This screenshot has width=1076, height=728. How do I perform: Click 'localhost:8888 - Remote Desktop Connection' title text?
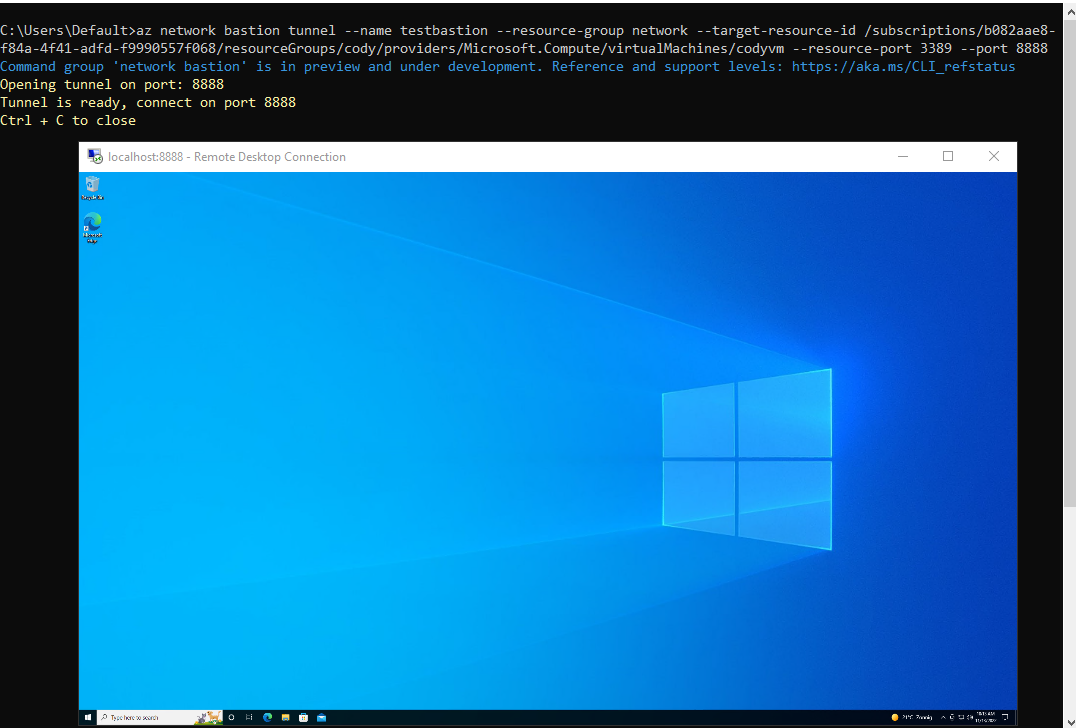(226, 156)
